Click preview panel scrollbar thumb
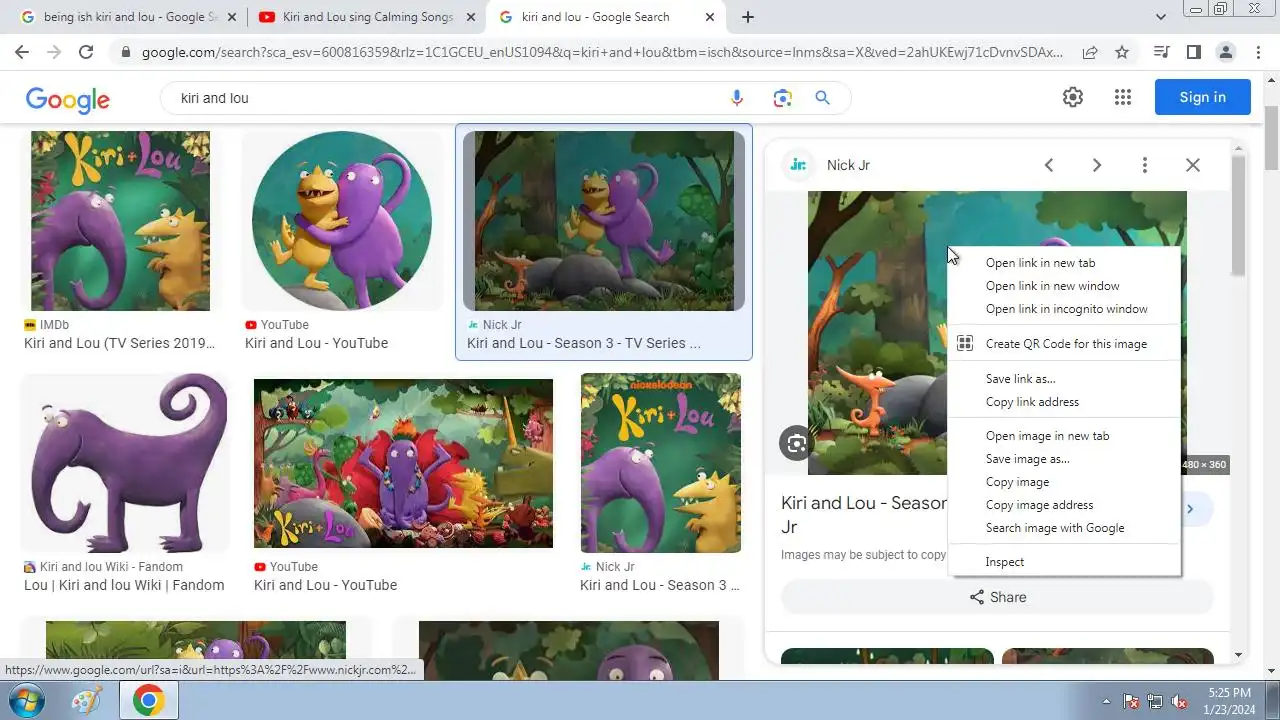The height and width of the screenshot is (720, 1280). point(1238,215)
